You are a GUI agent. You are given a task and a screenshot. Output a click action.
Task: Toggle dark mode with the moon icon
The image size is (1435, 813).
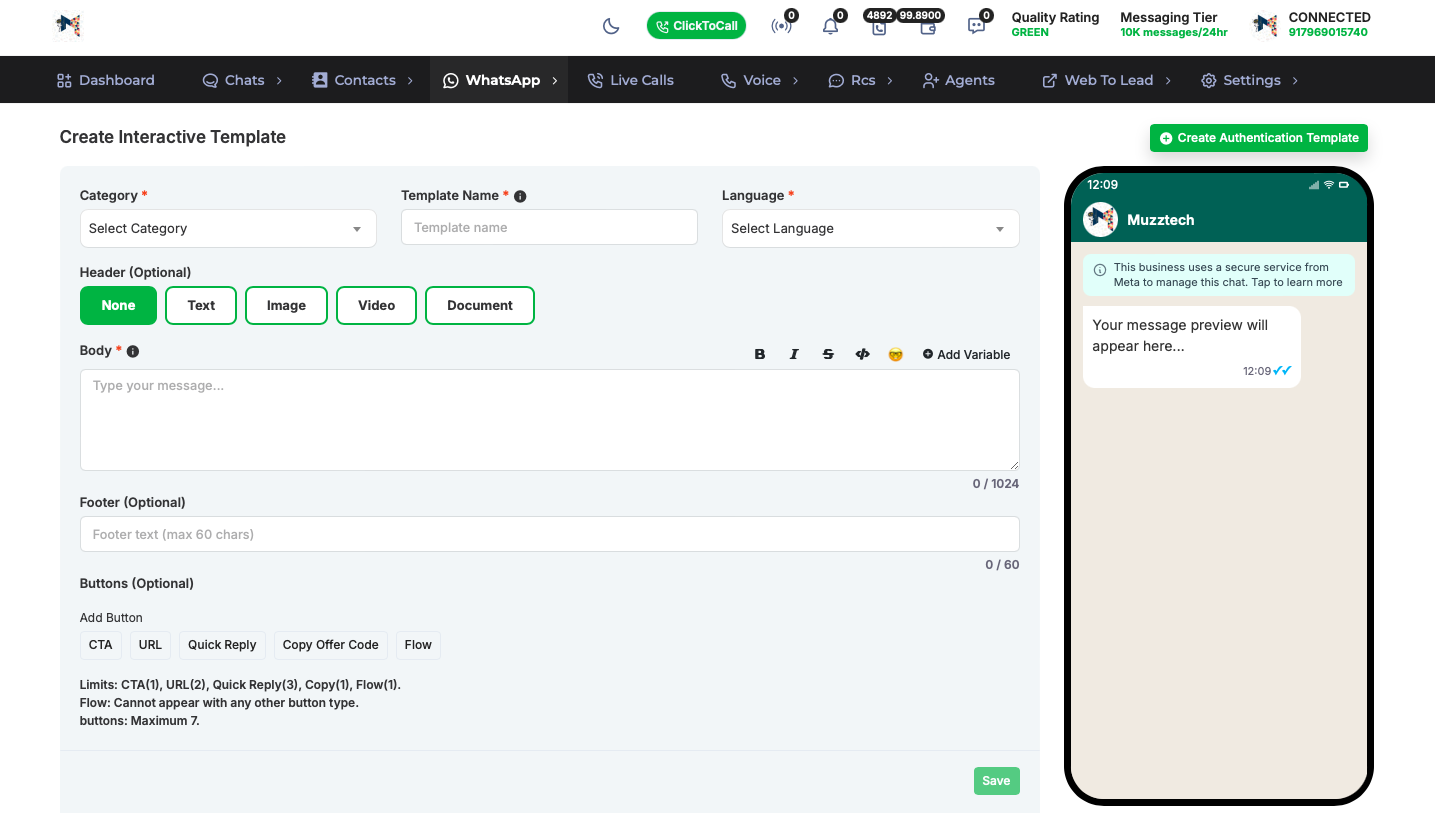click(x=611, y=26)
